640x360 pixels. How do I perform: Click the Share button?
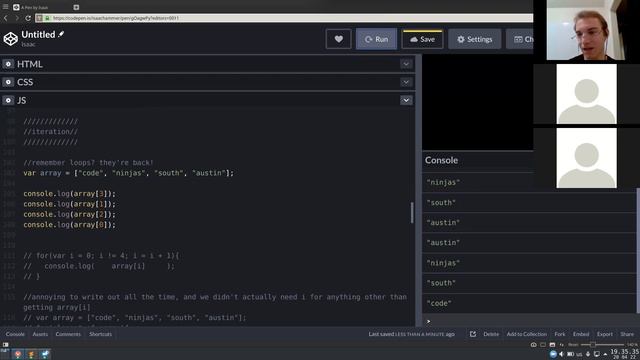(627, 334)
